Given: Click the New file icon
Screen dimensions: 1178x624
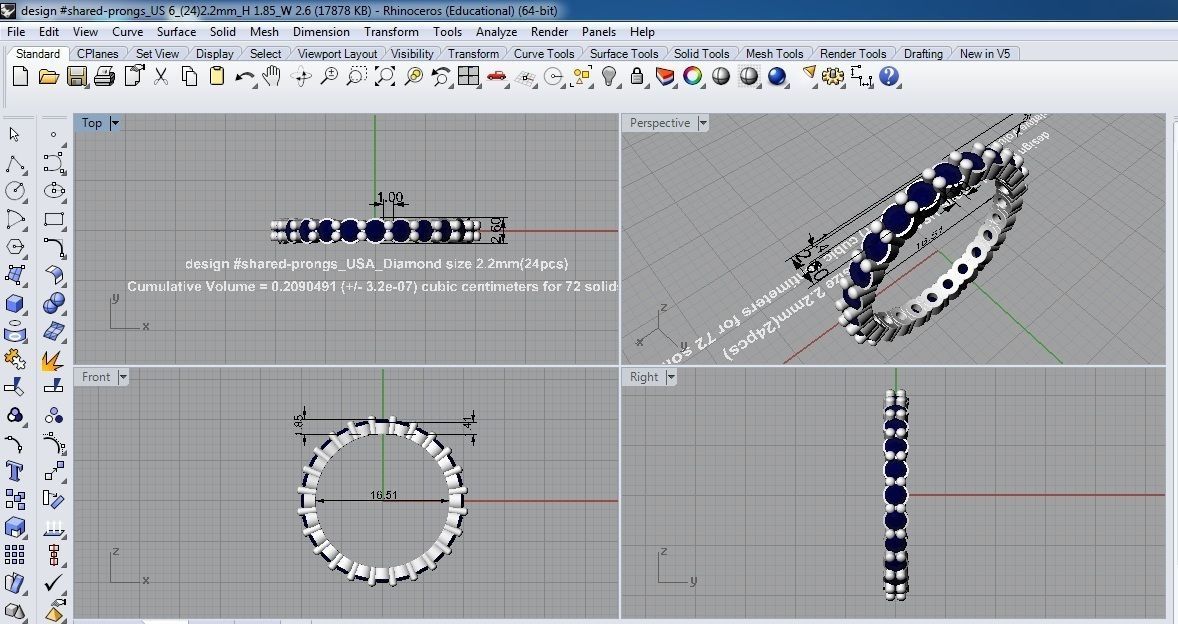Looking at the screenshot, I should 21,76.
